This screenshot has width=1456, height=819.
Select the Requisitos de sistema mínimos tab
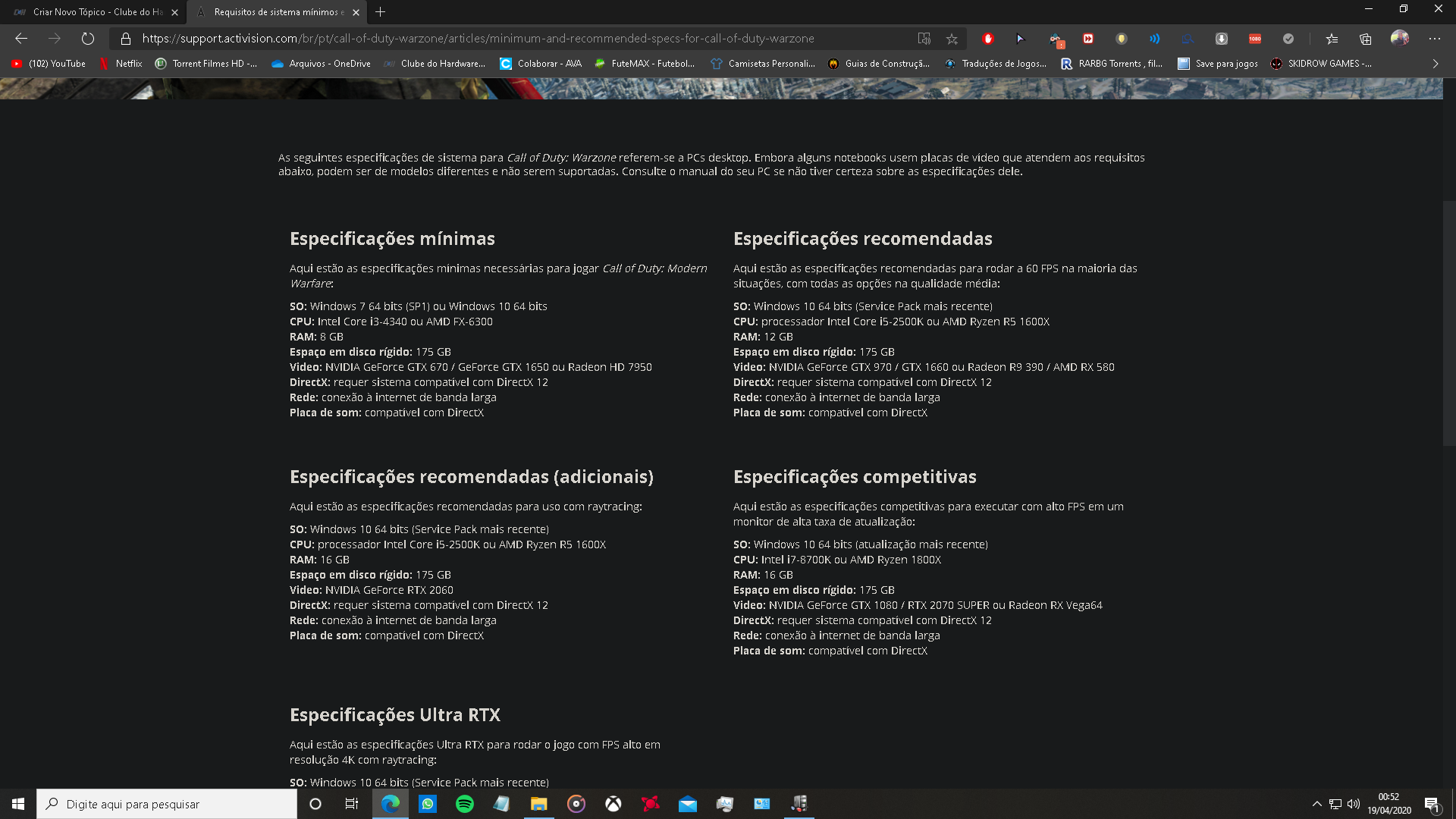[278, 12]
